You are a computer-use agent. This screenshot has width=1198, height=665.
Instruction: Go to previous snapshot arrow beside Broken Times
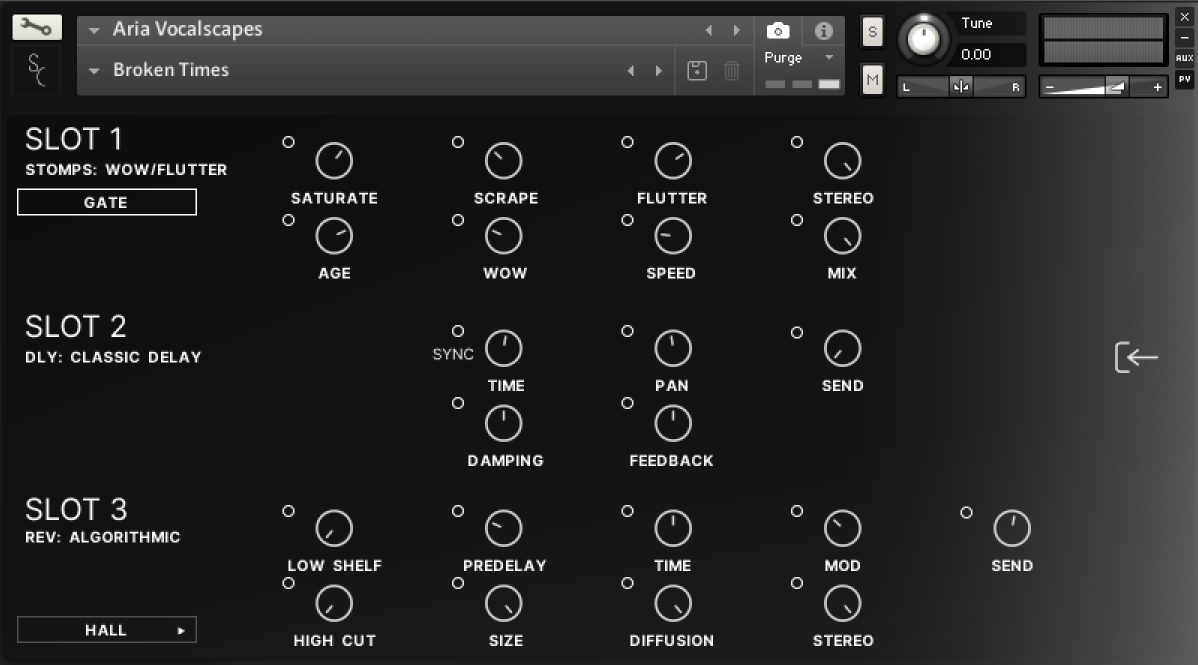point(631,70)
